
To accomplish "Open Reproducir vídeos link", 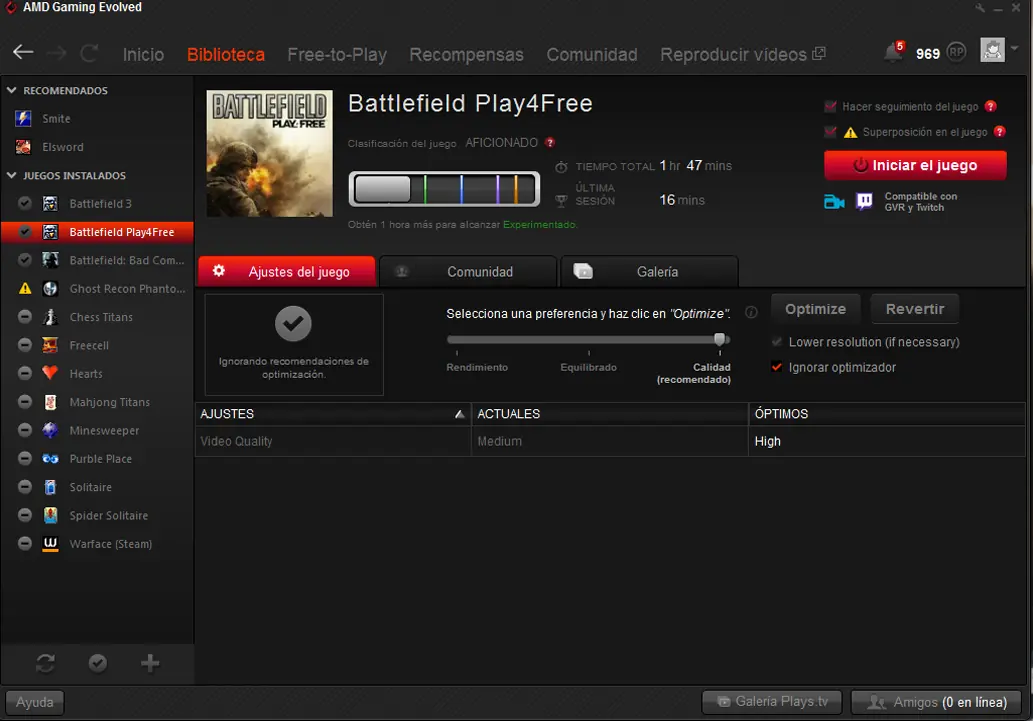I will pos(742,54).
